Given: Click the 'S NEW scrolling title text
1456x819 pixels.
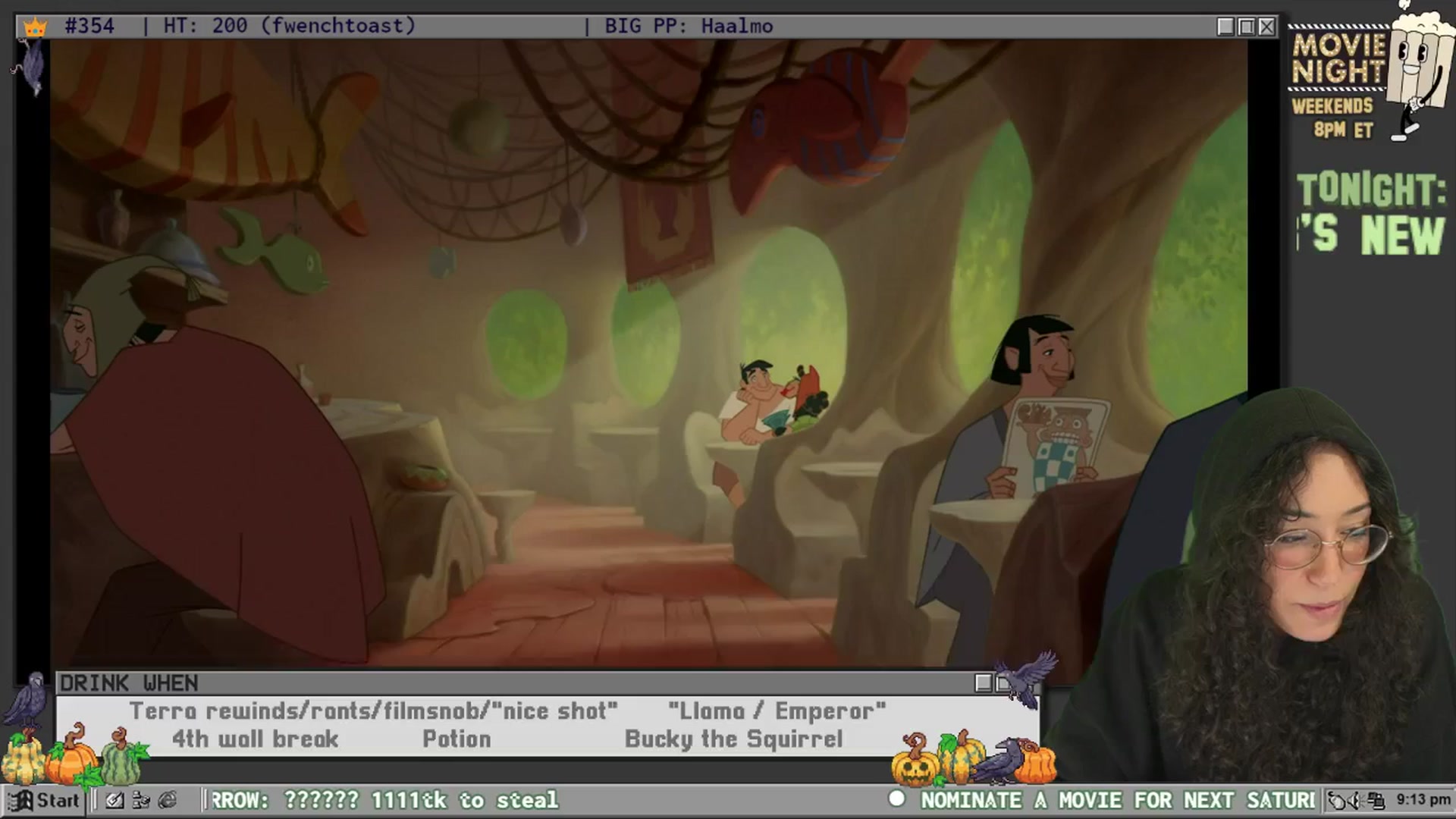Looking at the screenshot, I should pyautogui.click(x=1370, y=235).
